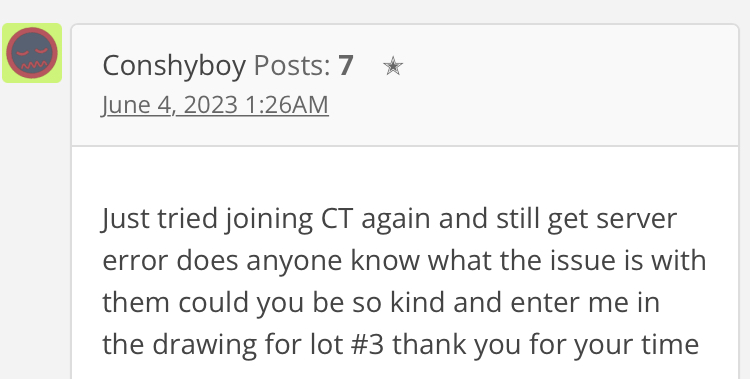Screen dimensions: 750x379
Task: Click Conshyboy's angry face avatar
Action: click(32, 53)
